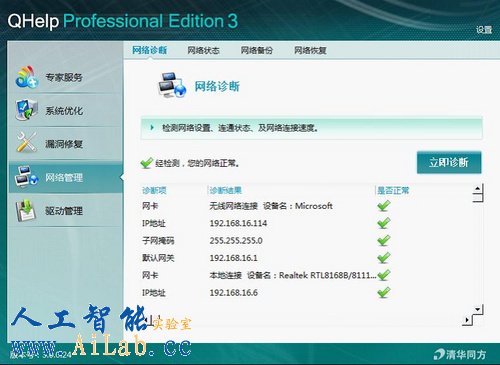Click checkmark for Realtek network card row
This screenshot has width=500, height=365.
point(384,275)
